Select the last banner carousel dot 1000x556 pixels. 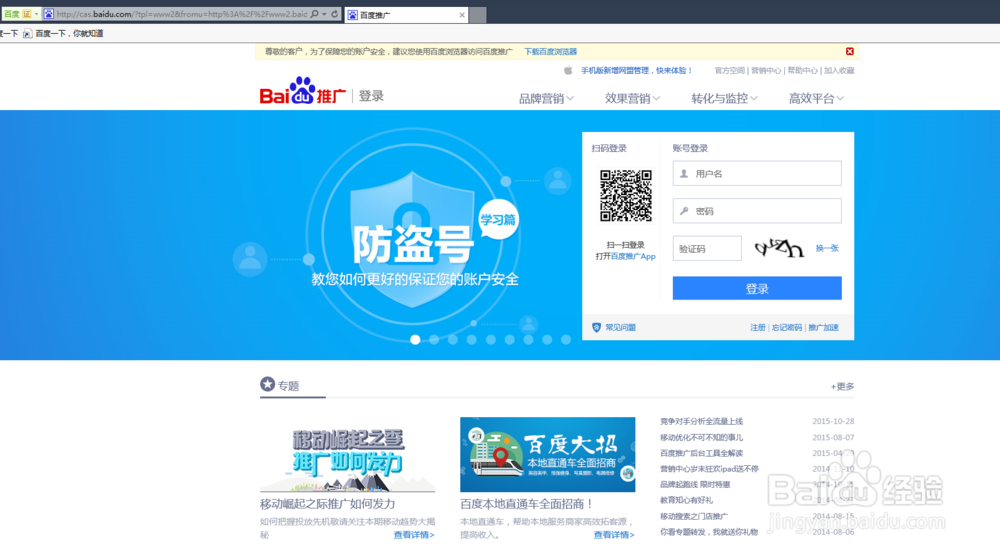point(566,340)
